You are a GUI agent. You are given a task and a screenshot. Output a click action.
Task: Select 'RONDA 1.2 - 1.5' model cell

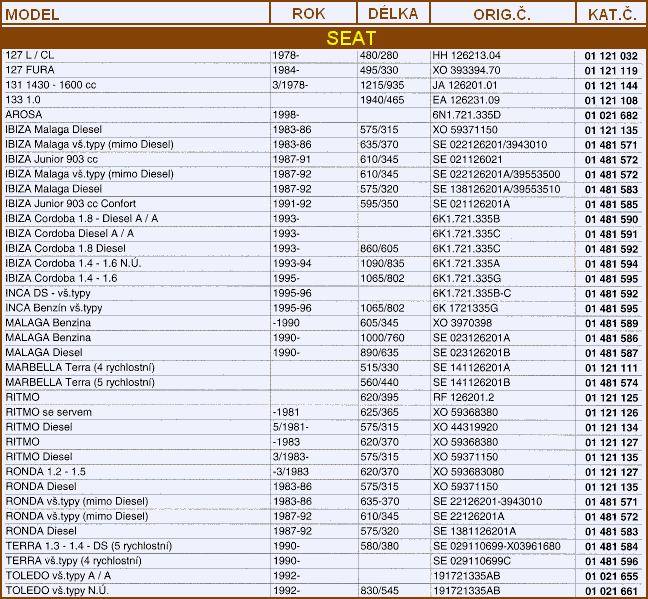coord(45,472)
